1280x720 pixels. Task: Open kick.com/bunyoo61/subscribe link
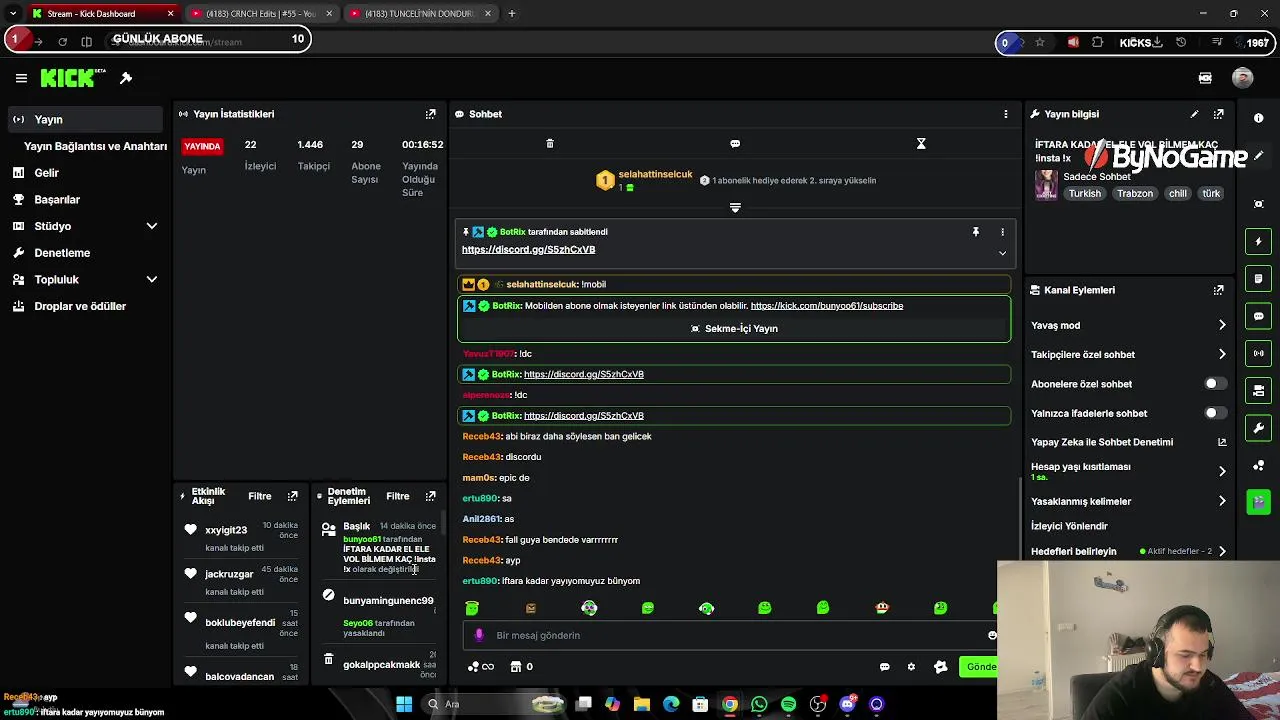827,306
